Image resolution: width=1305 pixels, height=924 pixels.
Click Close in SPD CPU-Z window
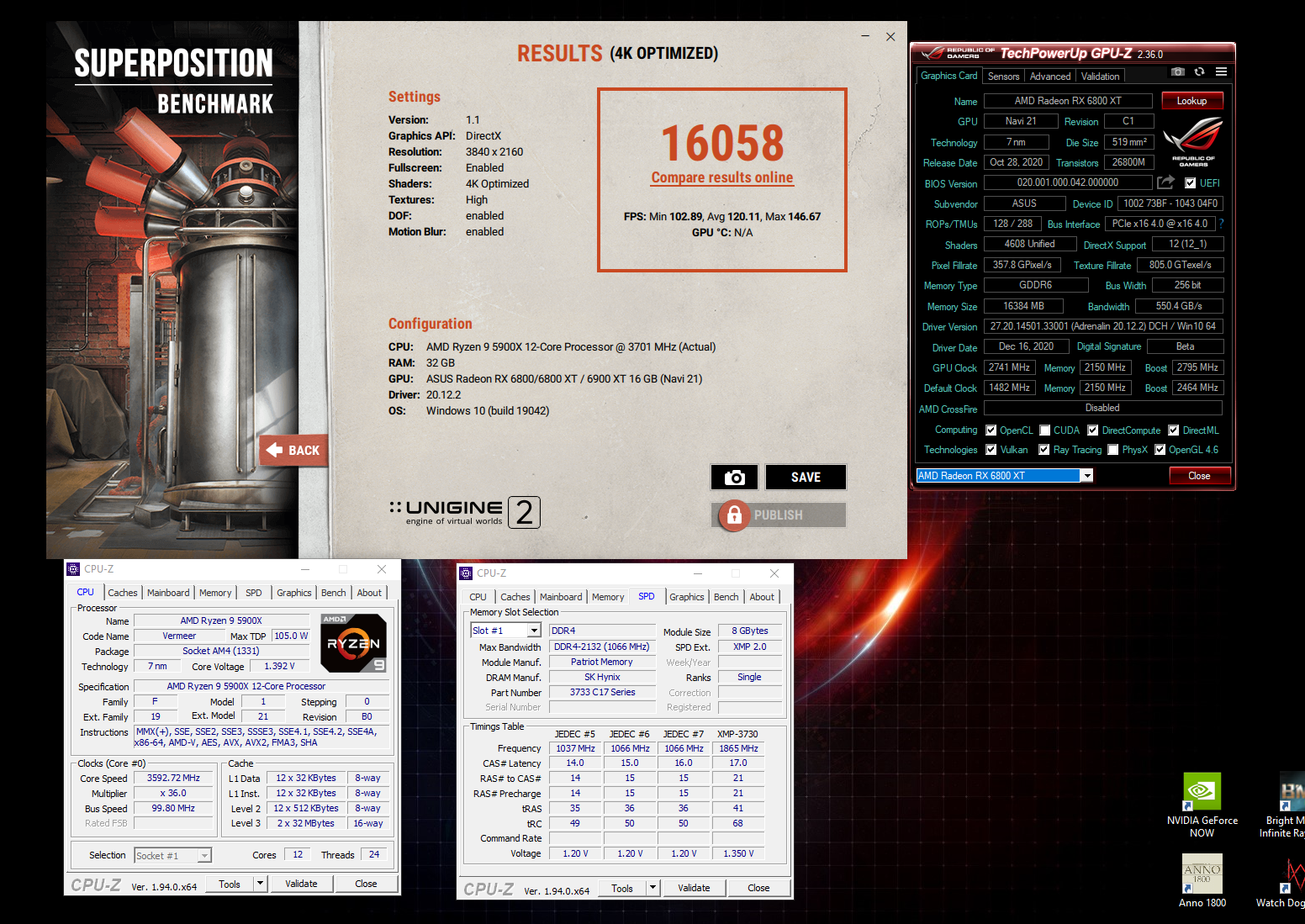click(x=758, y=888)
